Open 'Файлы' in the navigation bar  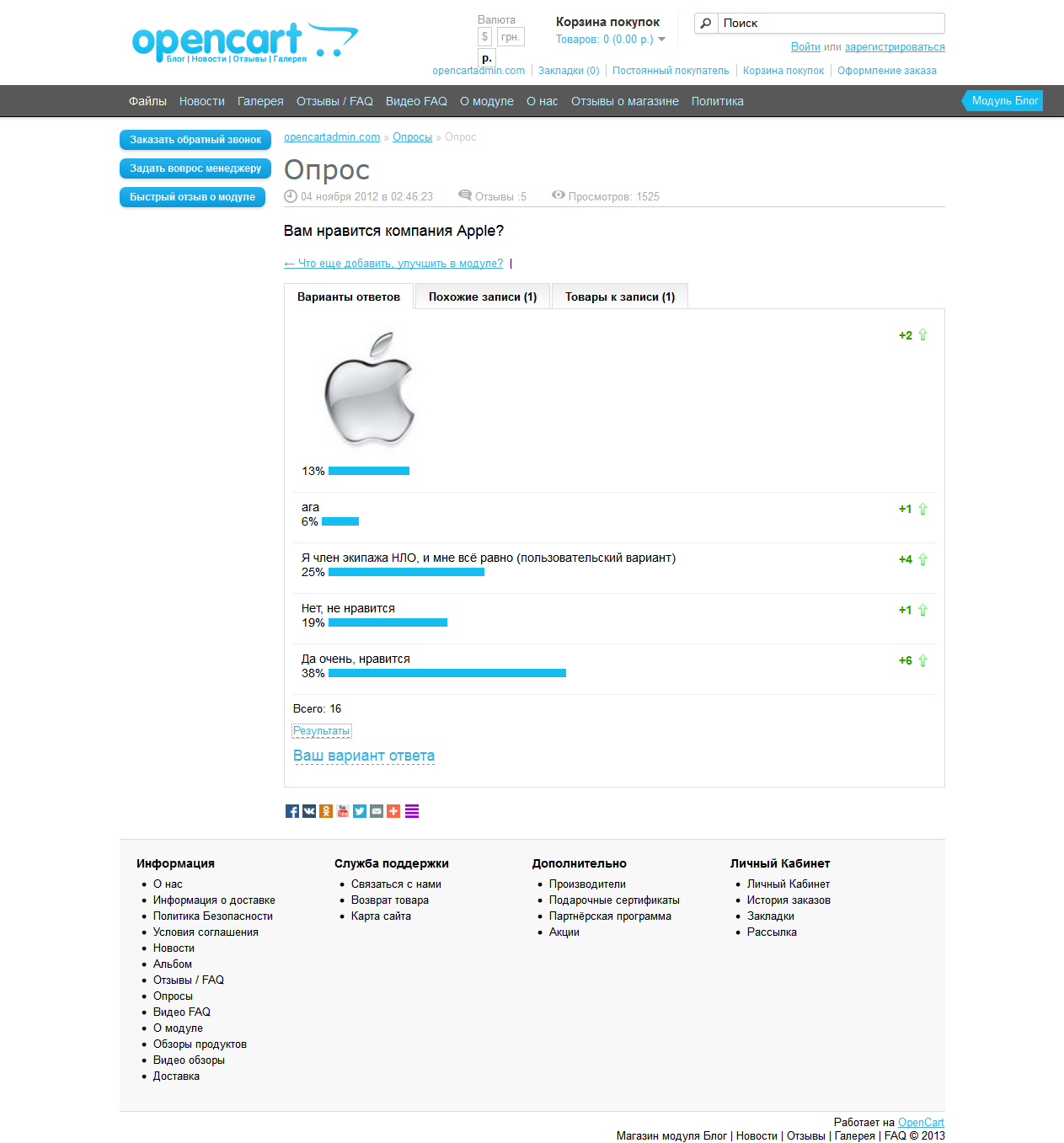(x=147, y=101)
